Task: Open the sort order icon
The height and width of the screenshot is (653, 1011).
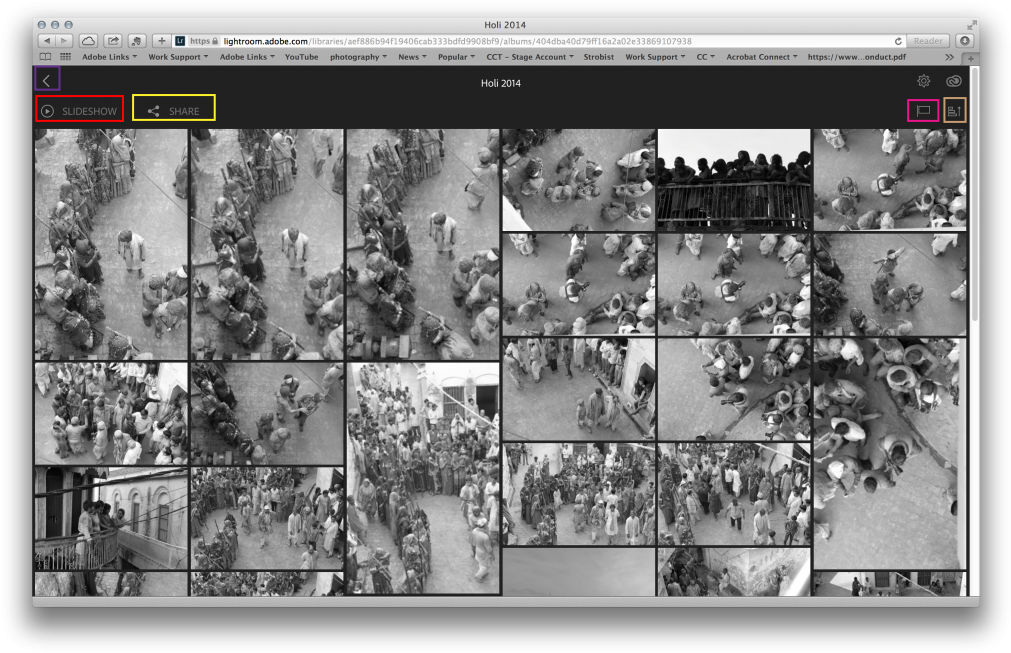Action: coord(954,111)
